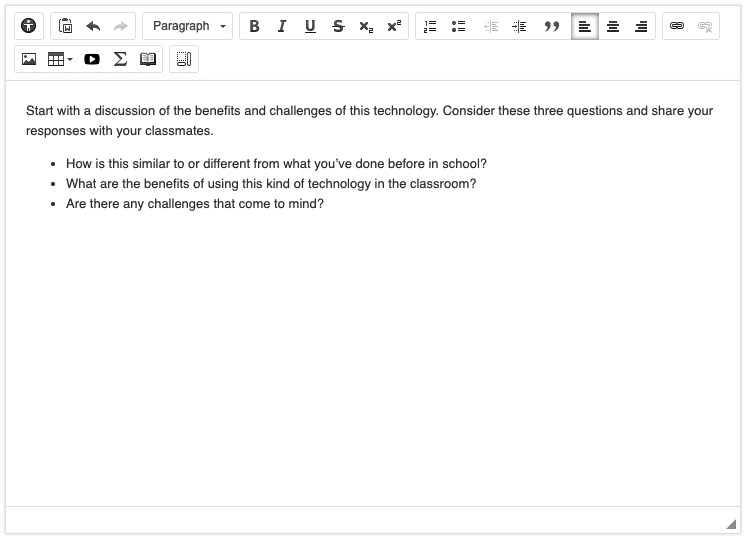Click the 'Are there any challenges' bullet

[195, 204]
